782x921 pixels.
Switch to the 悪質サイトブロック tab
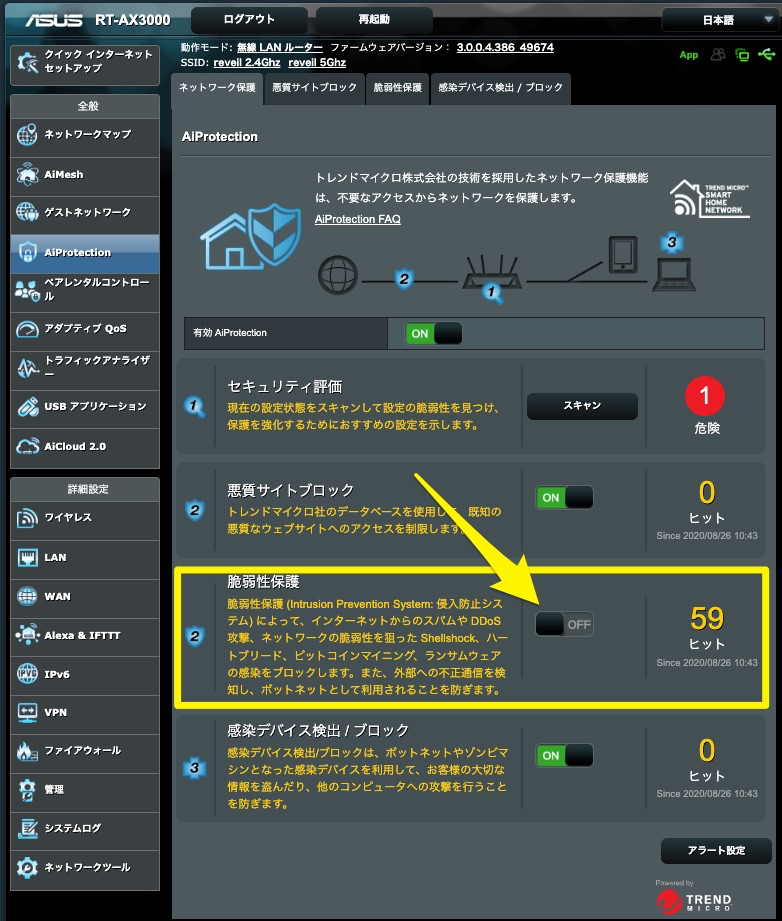314,88
